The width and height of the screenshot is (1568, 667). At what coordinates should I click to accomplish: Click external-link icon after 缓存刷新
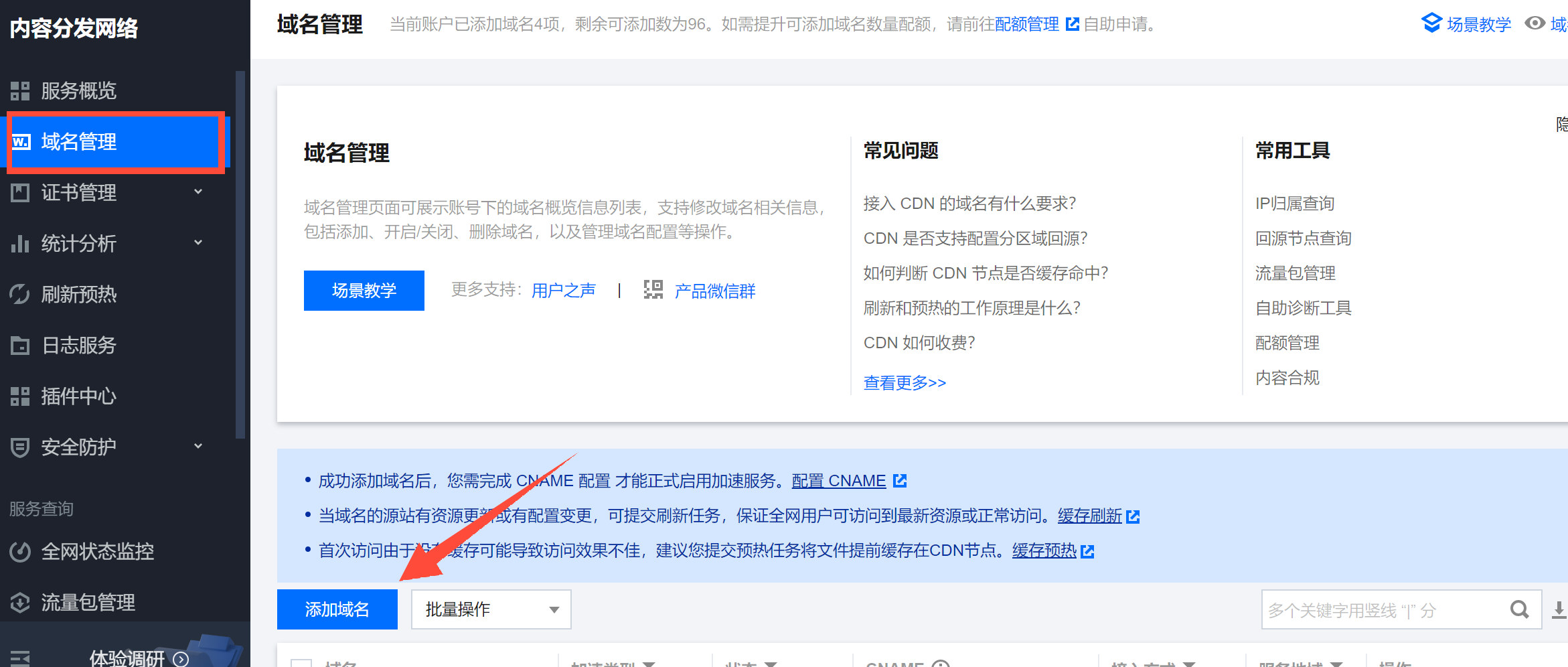[x=1133, y=516]
